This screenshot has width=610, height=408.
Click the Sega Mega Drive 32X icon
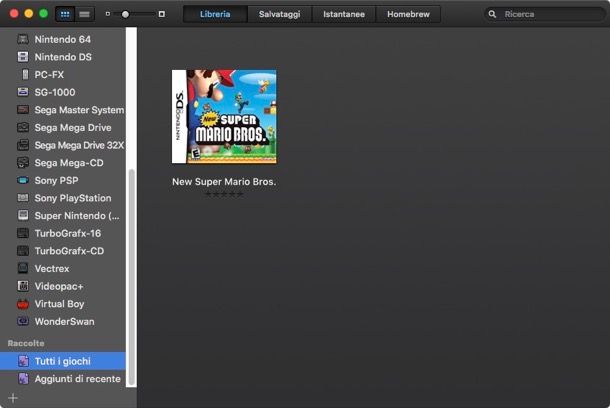pos(23,145)
